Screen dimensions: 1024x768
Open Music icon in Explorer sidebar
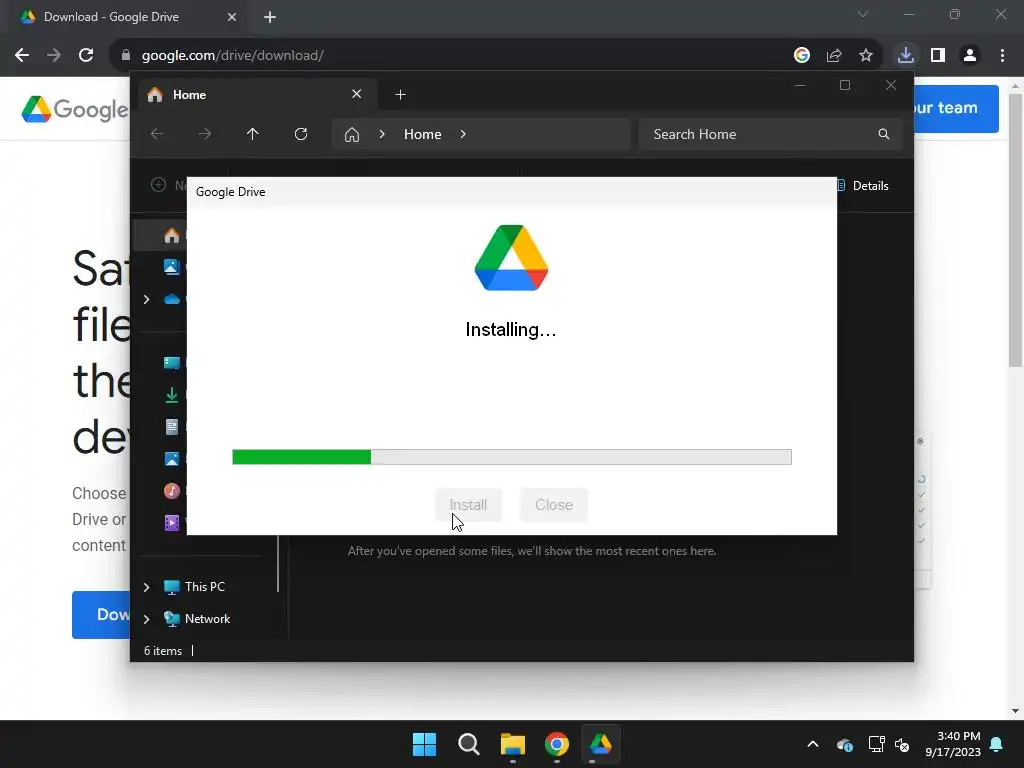click(x=172, y=491)
